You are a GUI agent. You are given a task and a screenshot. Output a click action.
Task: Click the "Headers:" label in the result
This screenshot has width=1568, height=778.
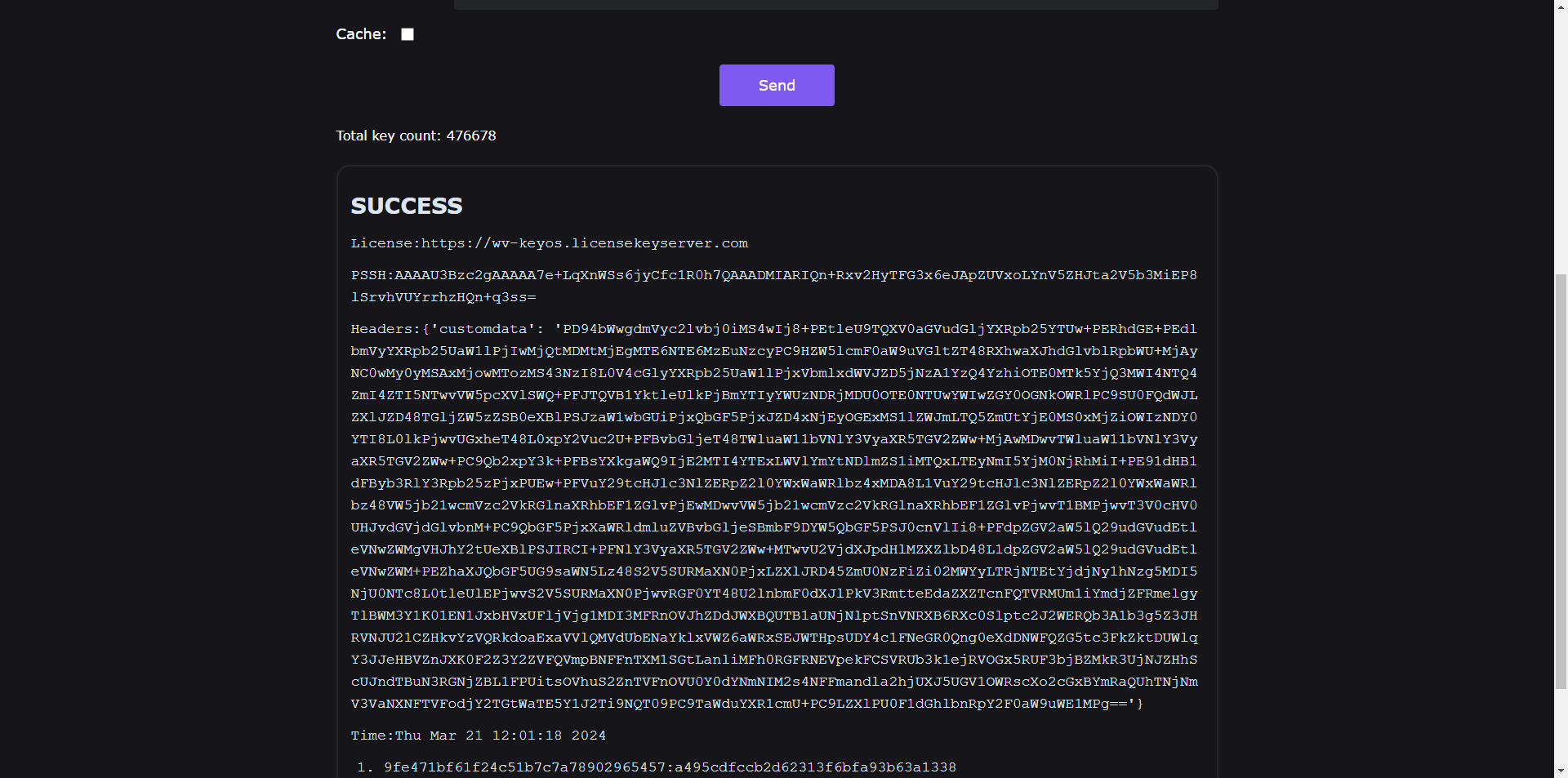point(384,329)
